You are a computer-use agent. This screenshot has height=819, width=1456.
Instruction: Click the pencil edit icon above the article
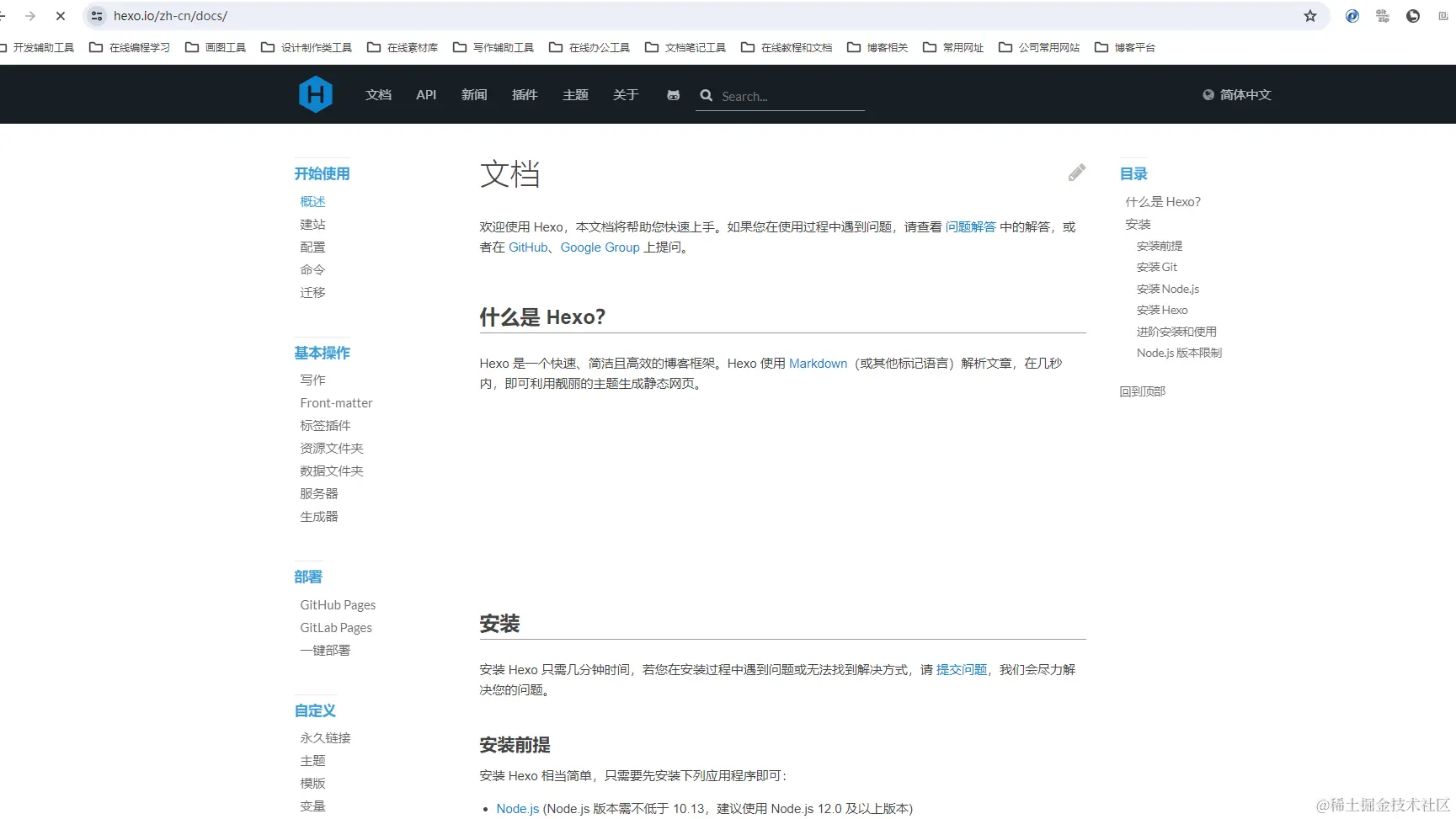[1076, 172]
